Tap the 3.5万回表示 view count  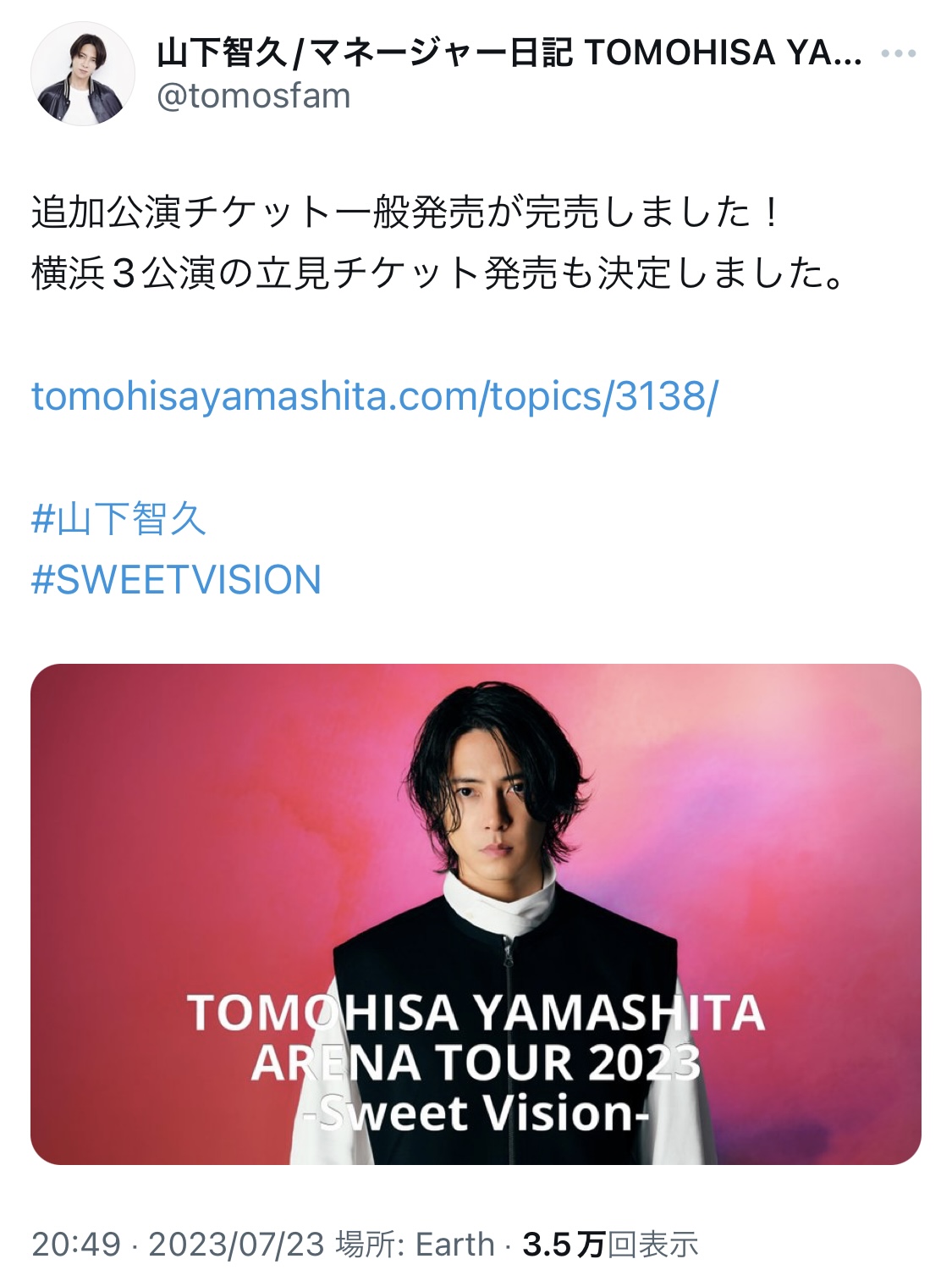tap(610, 1245)
